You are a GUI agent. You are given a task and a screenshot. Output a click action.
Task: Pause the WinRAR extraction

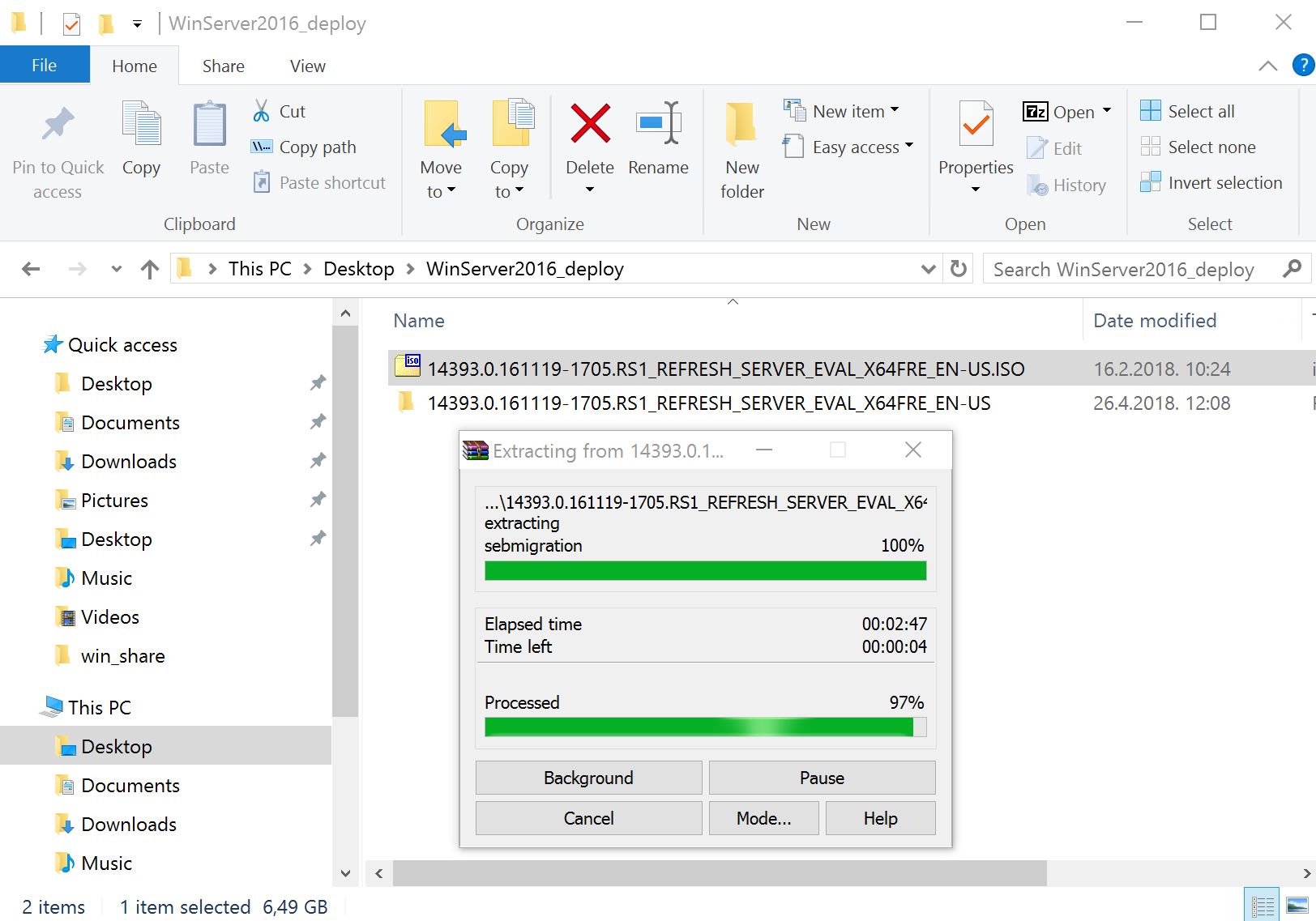click(821, 778)
